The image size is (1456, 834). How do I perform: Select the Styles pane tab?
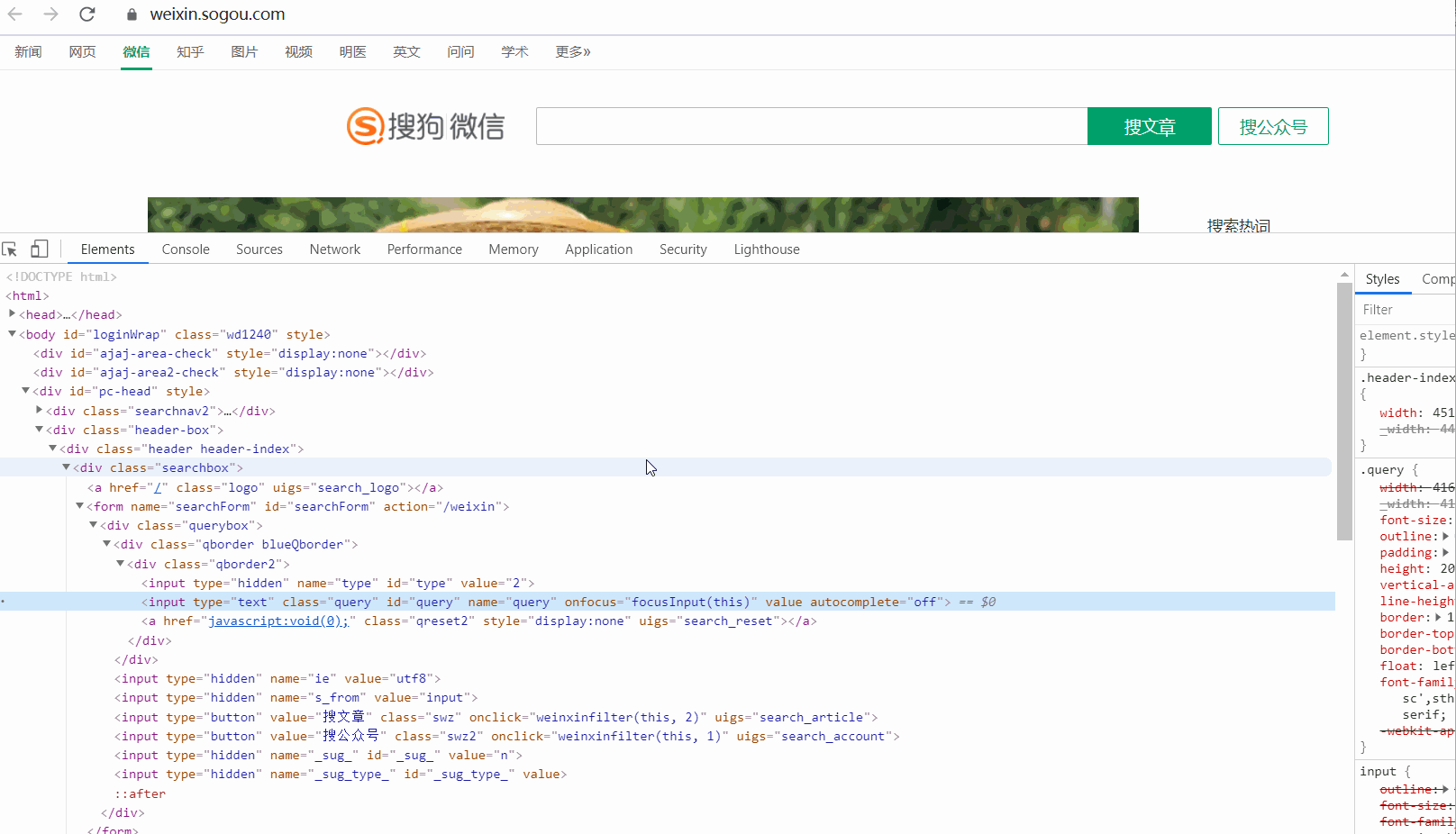coord(1382,279)
